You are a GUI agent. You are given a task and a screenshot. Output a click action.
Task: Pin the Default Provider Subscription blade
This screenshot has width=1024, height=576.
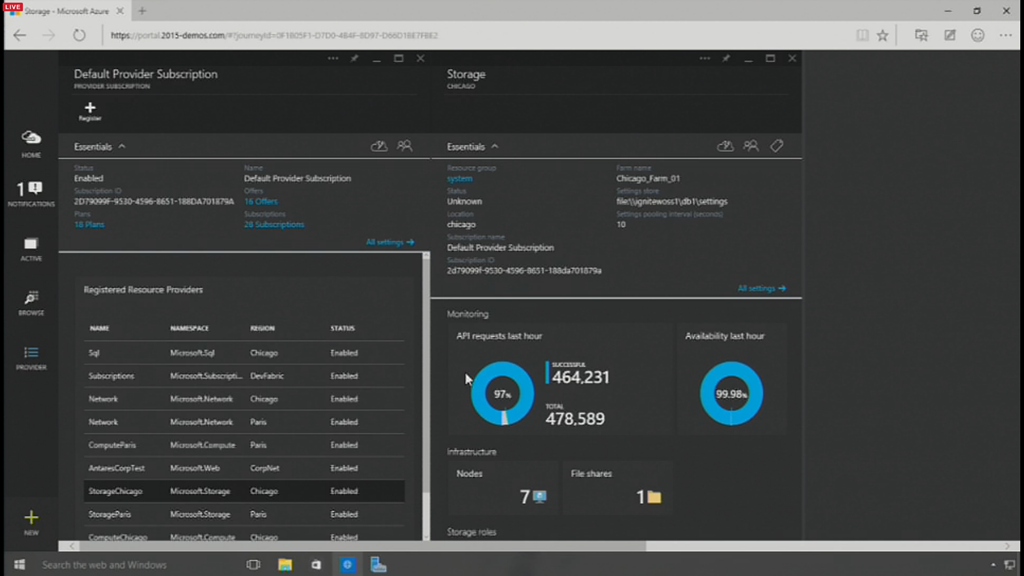click(x=354, y=59)
